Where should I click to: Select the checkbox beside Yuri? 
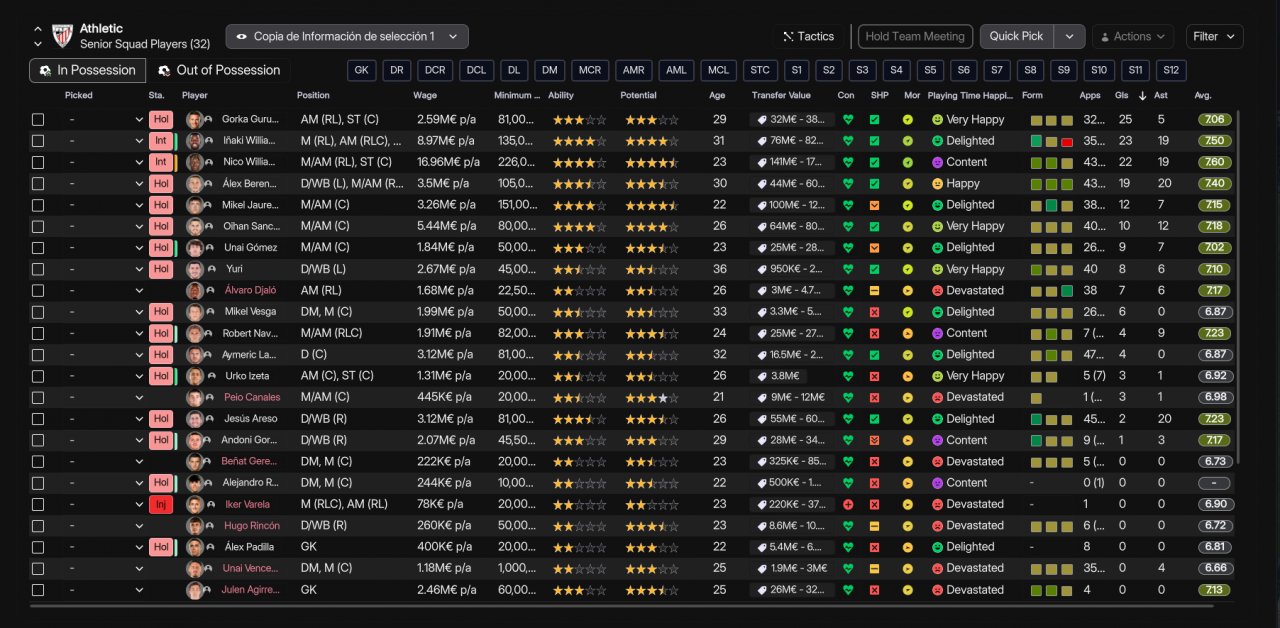tap(38, 269)
